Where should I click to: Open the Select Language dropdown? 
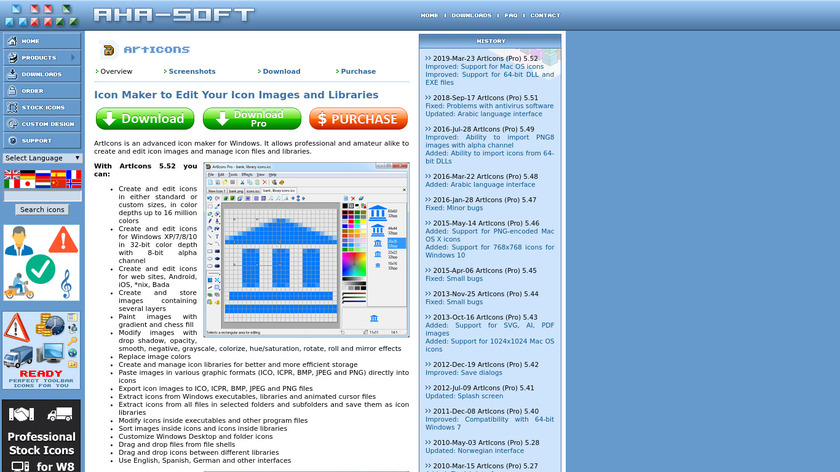[42, 158]
